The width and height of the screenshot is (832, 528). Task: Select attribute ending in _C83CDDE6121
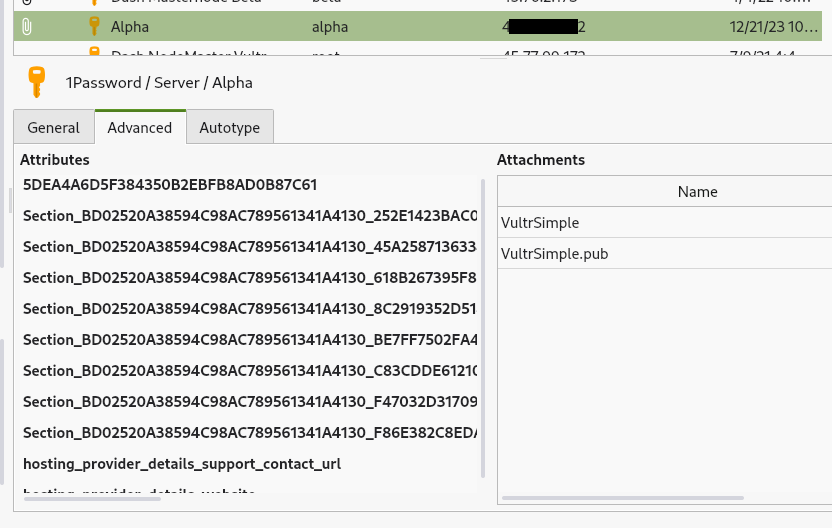pyautogui.click(x=249, y=370)
